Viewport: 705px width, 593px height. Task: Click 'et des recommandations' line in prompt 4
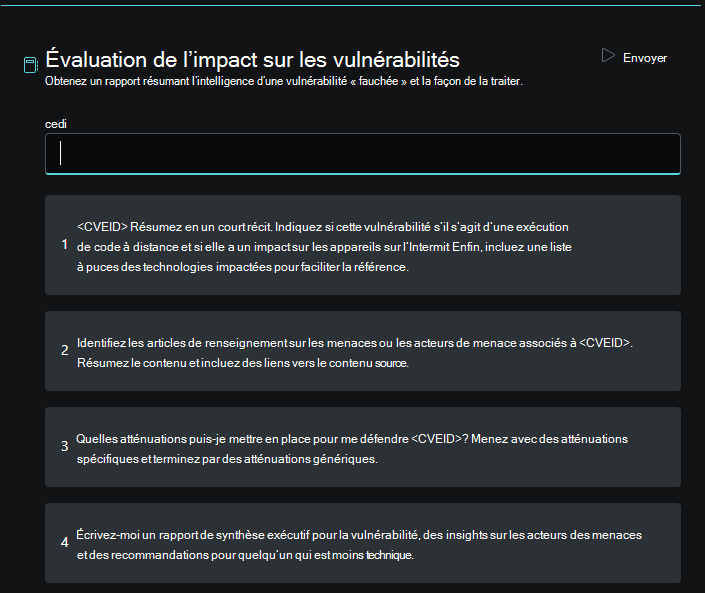[140, 554]
